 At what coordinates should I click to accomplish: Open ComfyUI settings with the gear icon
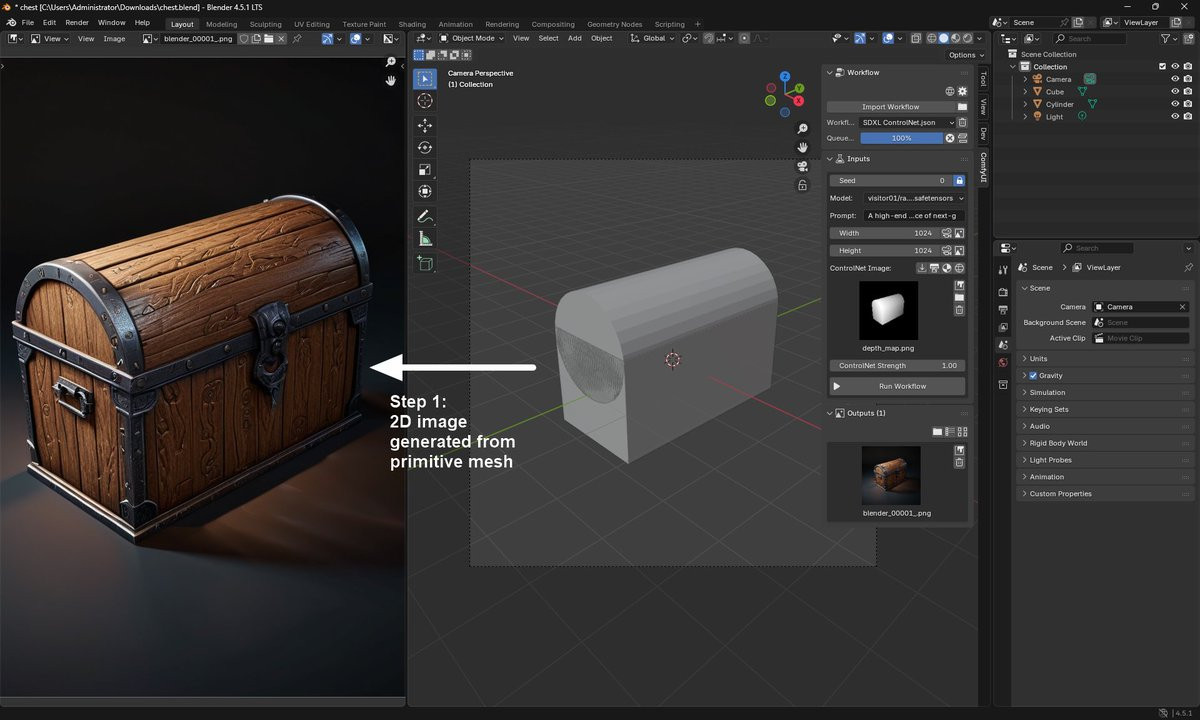click(962, 91)
